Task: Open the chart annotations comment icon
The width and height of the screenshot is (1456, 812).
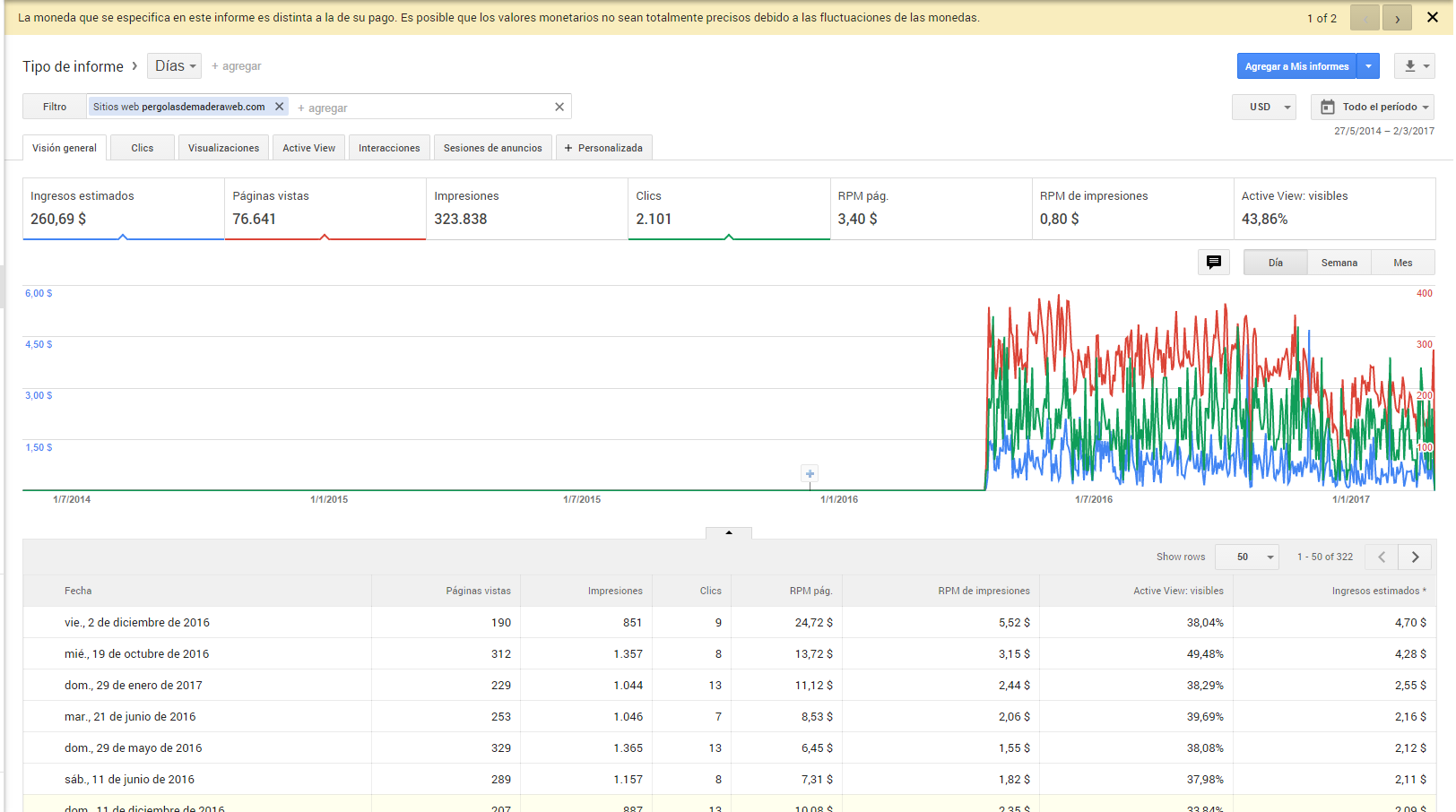Action: pos(1213,263)
